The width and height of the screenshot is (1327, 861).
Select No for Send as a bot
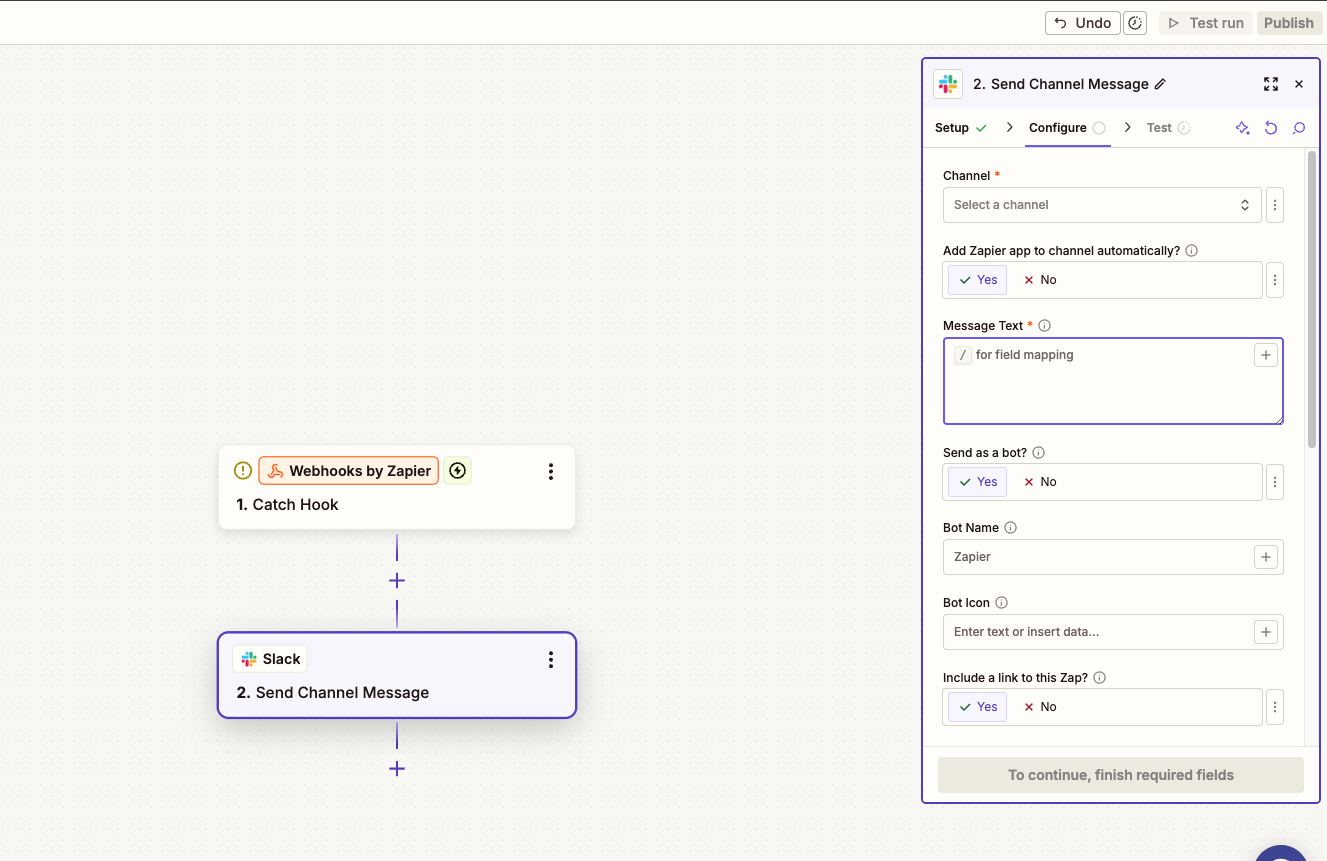[x=1040, y=482]
